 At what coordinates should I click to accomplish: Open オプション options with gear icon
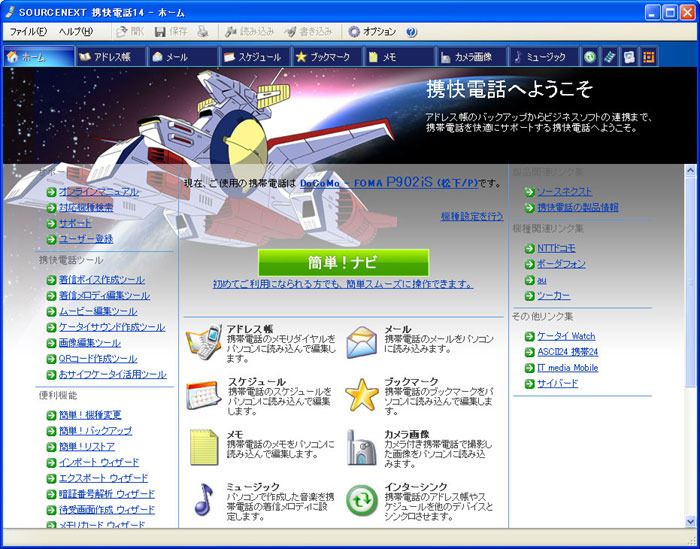coord(372,32)
